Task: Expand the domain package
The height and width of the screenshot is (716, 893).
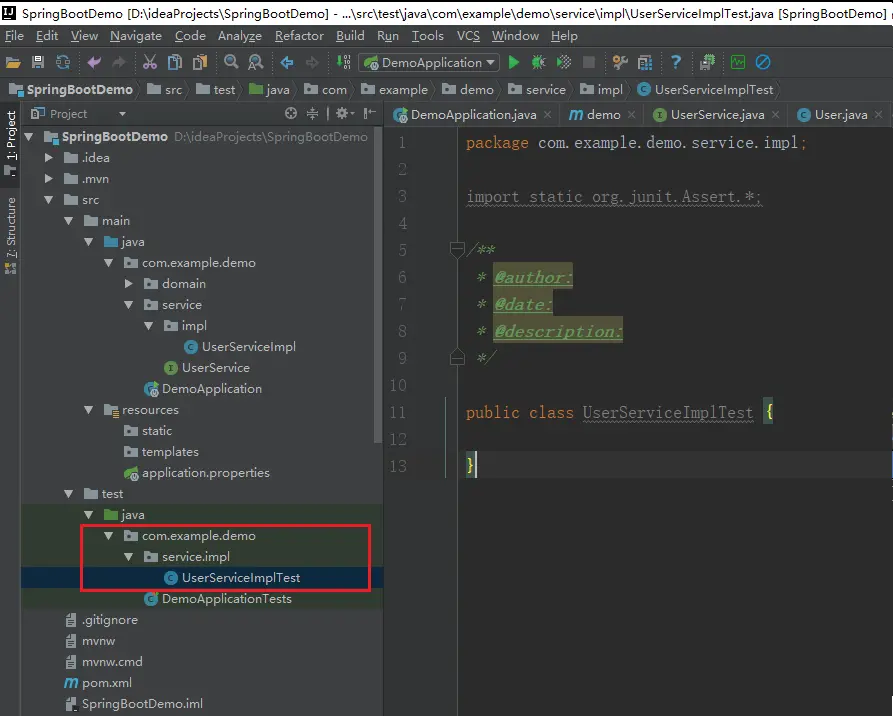Action: [129, 284]
